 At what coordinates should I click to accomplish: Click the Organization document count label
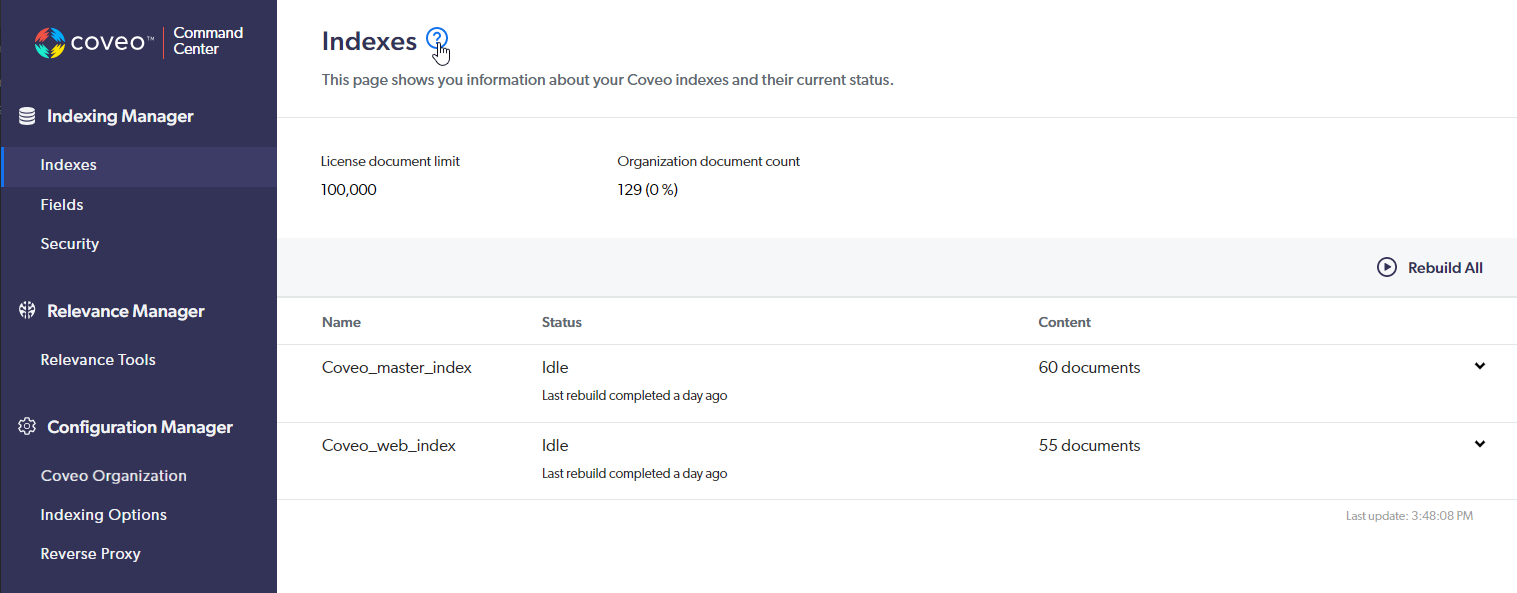pyautogui.click(x=709, y=161)
